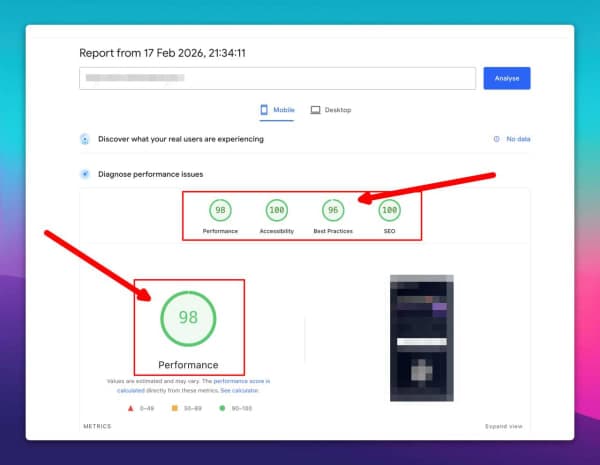Screen dimensions: 600x465
Task: Switch to the Desktop tab
Action: [x=330, y=110]
